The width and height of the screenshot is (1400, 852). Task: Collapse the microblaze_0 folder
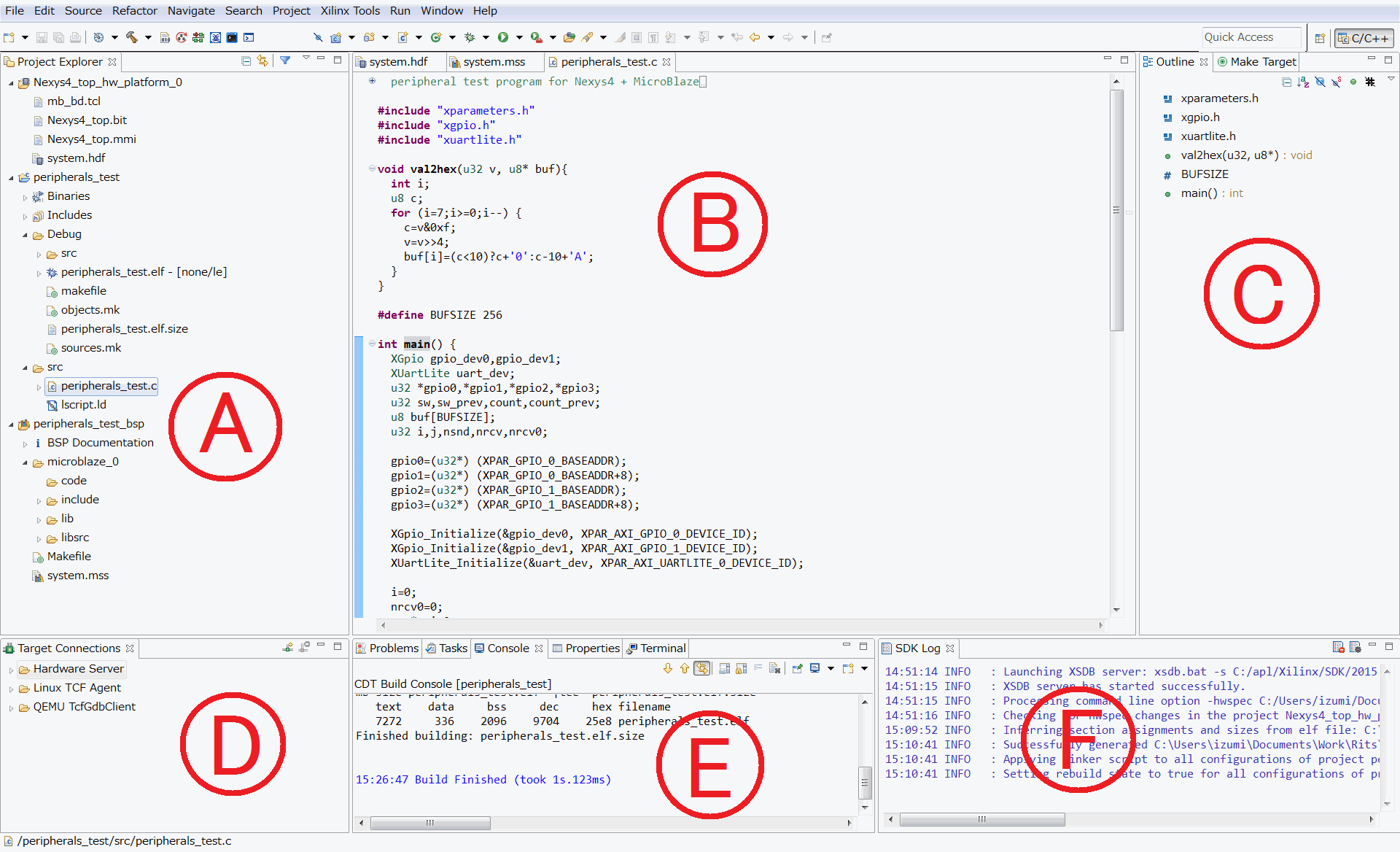point(25,462)
